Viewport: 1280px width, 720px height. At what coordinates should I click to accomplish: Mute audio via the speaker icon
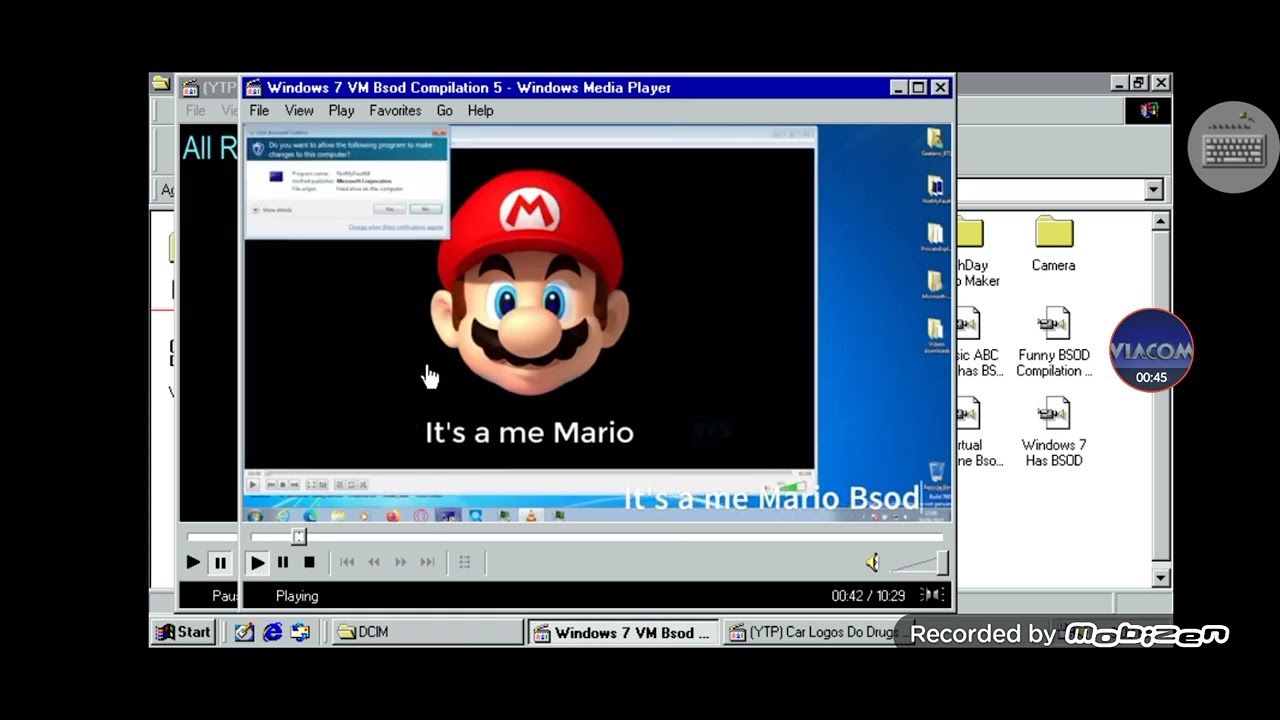coord(873,563)
